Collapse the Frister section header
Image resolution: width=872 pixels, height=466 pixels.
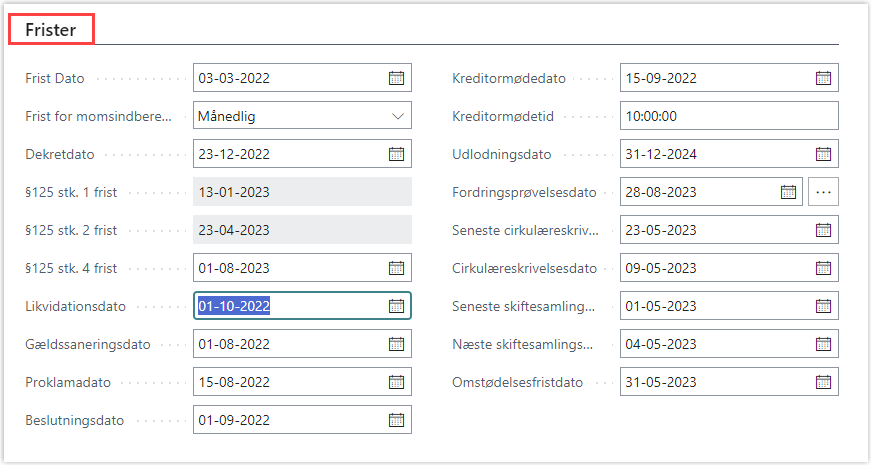click(51, 31)
